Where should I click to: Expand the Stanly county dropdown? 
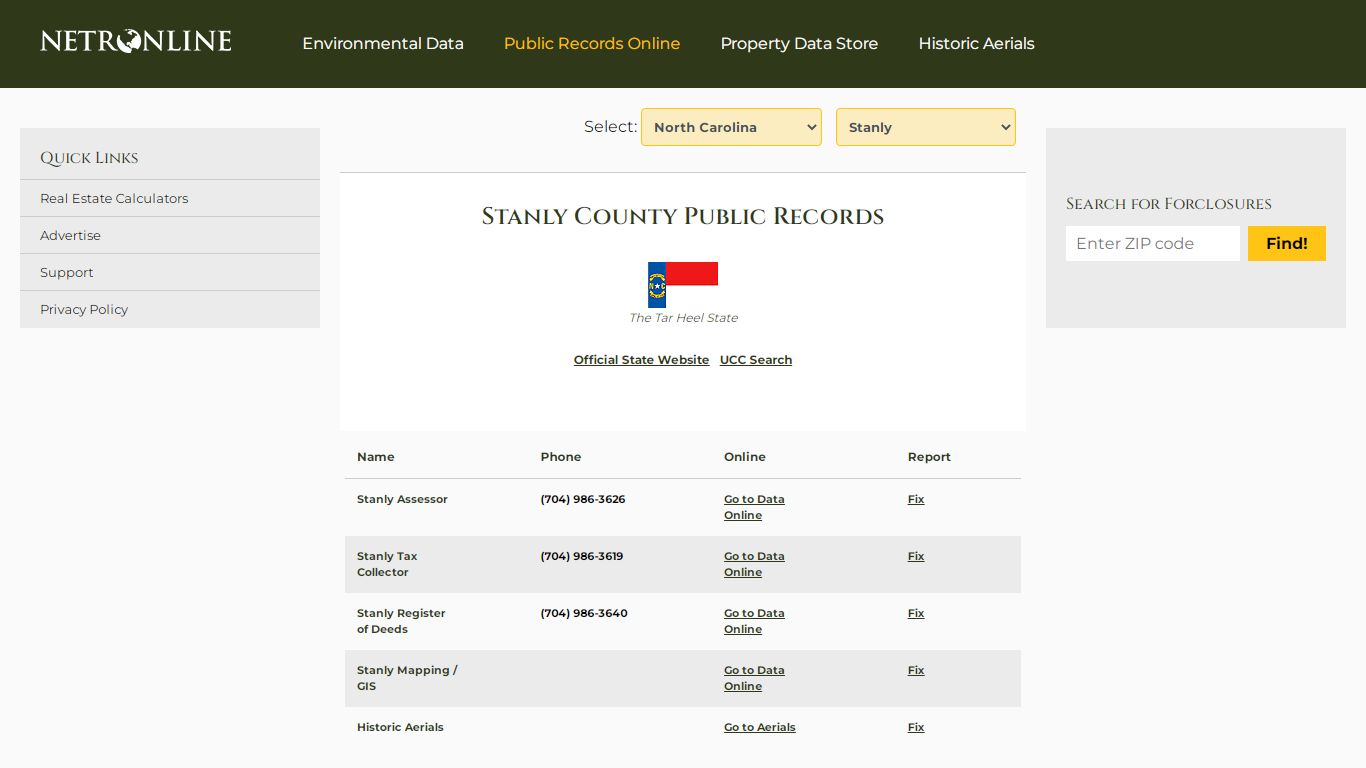point(926,127)
